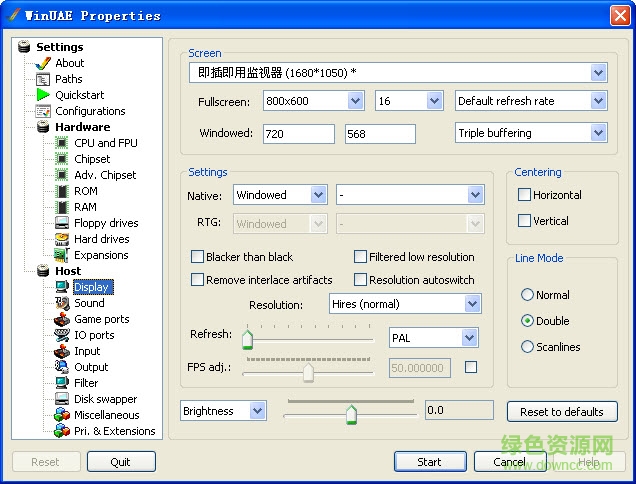Click the Filter monitor icon
636x484 pixels.
(x=62, y=383)
